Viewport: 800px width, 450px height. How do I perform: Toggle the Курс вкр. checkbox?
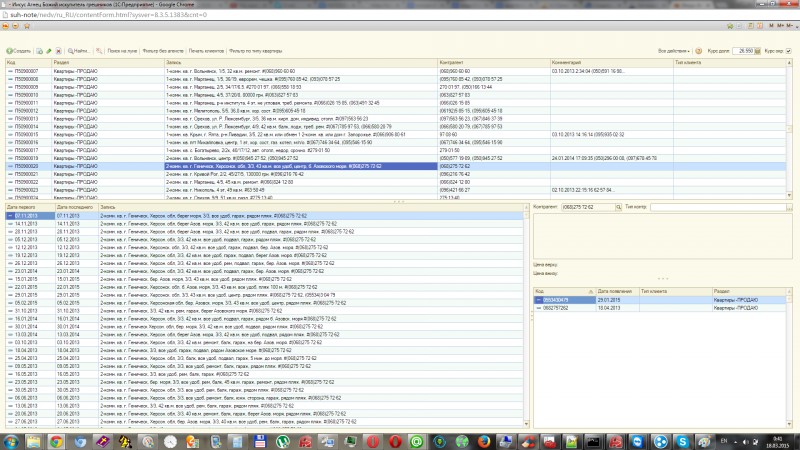click(x=789, y=51)
